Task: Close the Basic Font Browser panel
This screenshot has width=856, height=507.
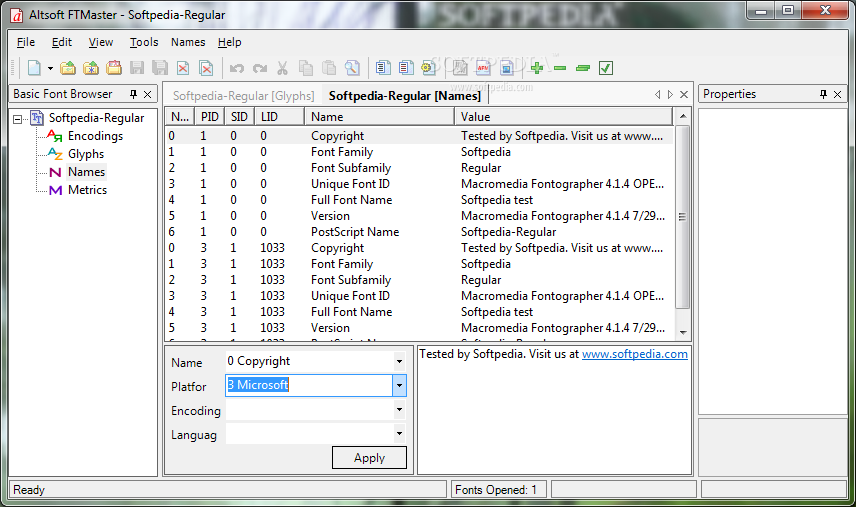Action: point(147,94)
